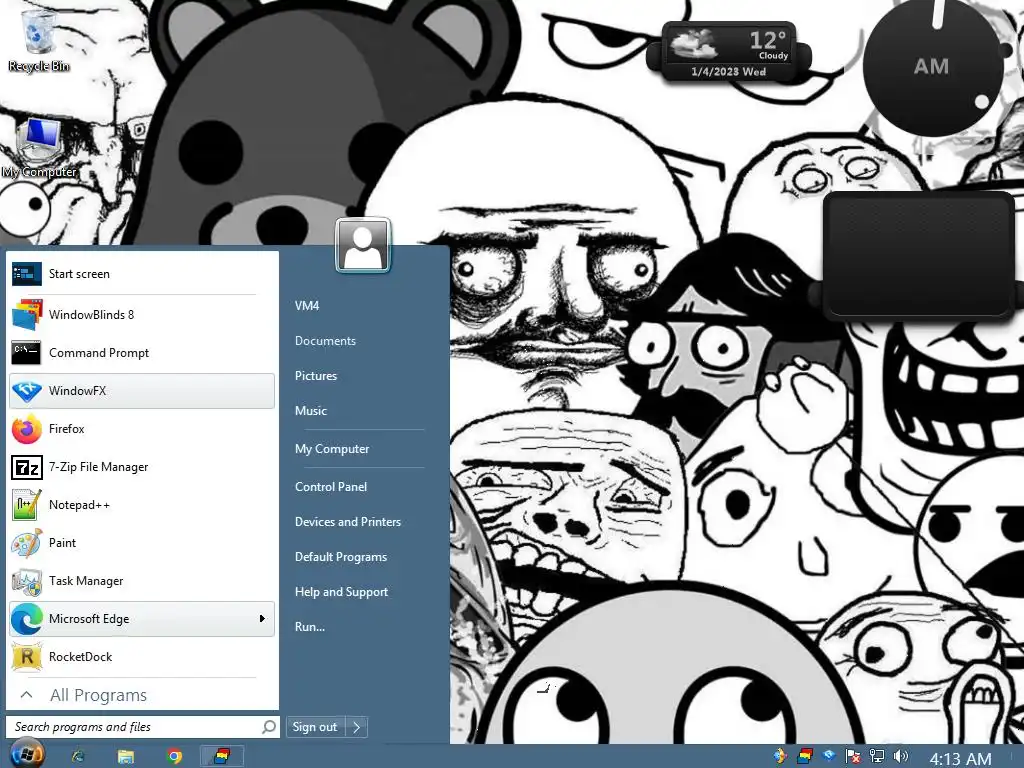Launch WindowBlinds 8
This screenshot has width=1024, height=768.
tap(142, 315)
